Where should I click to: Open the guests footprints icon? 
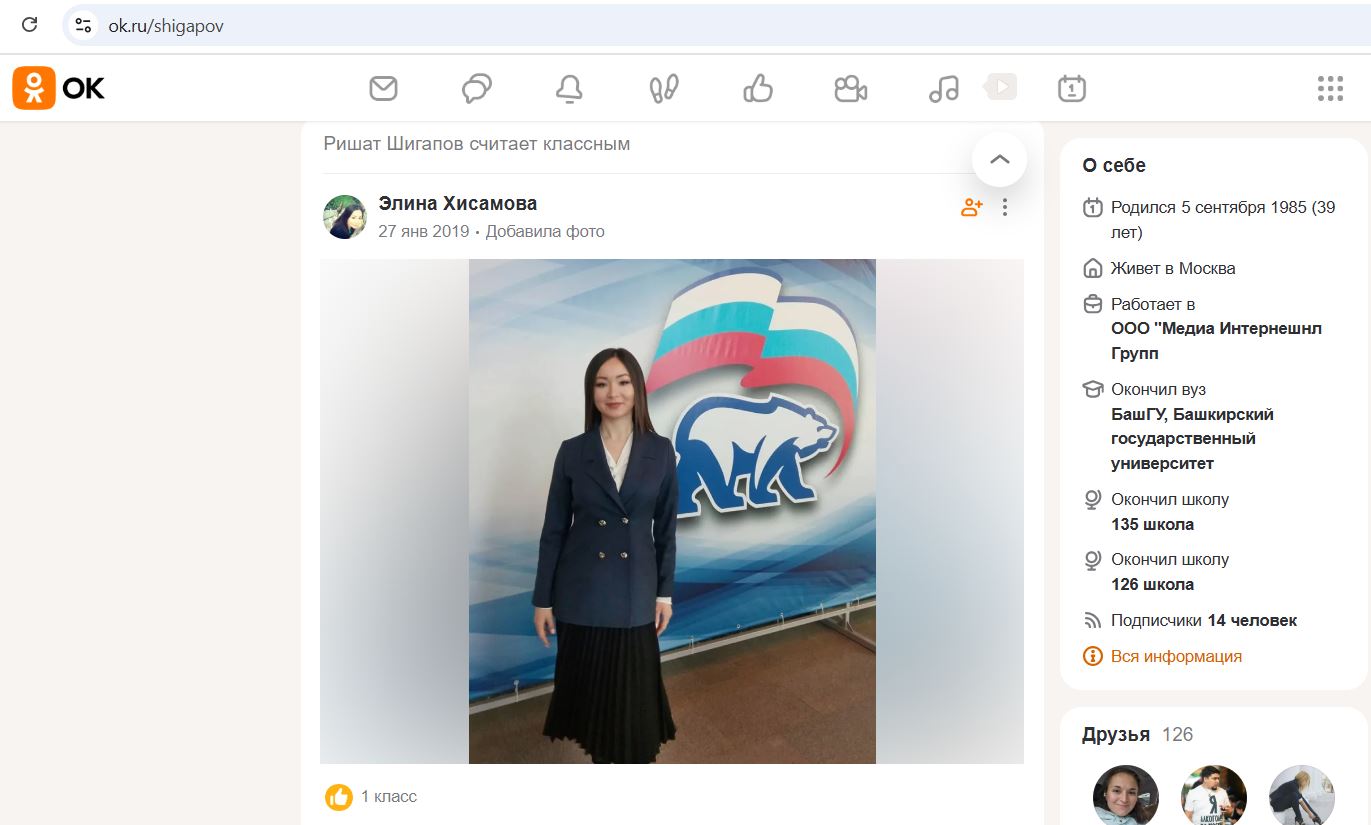tap(663, 88)
